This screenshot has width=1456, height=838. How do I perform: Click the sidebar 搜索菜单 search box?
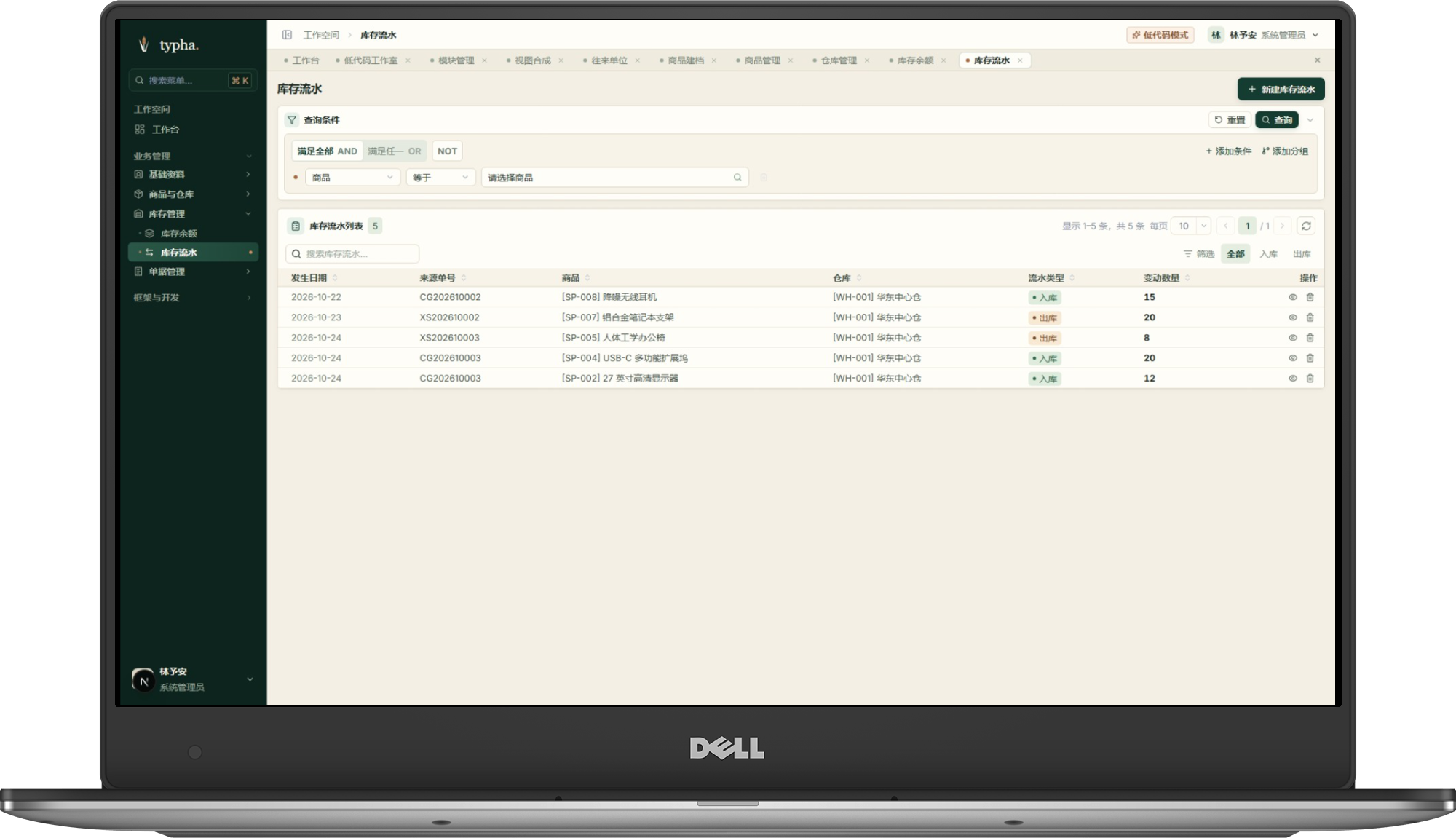(192, 81)
